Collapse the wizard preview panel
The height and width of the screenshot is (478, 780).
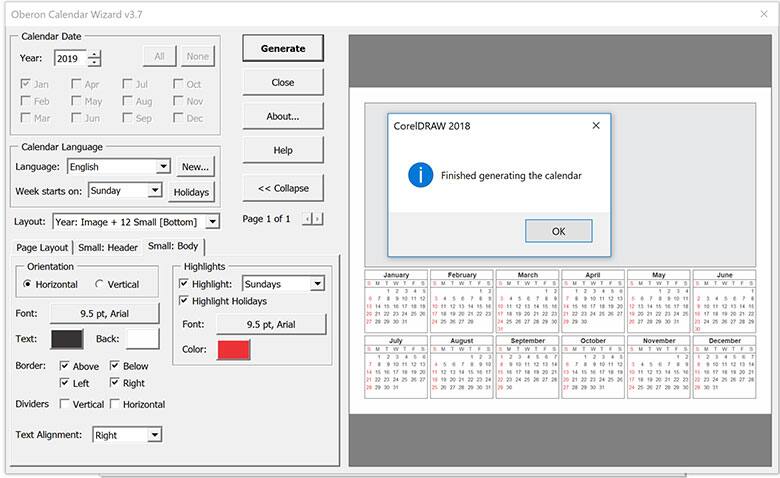[x=283, y=188]
